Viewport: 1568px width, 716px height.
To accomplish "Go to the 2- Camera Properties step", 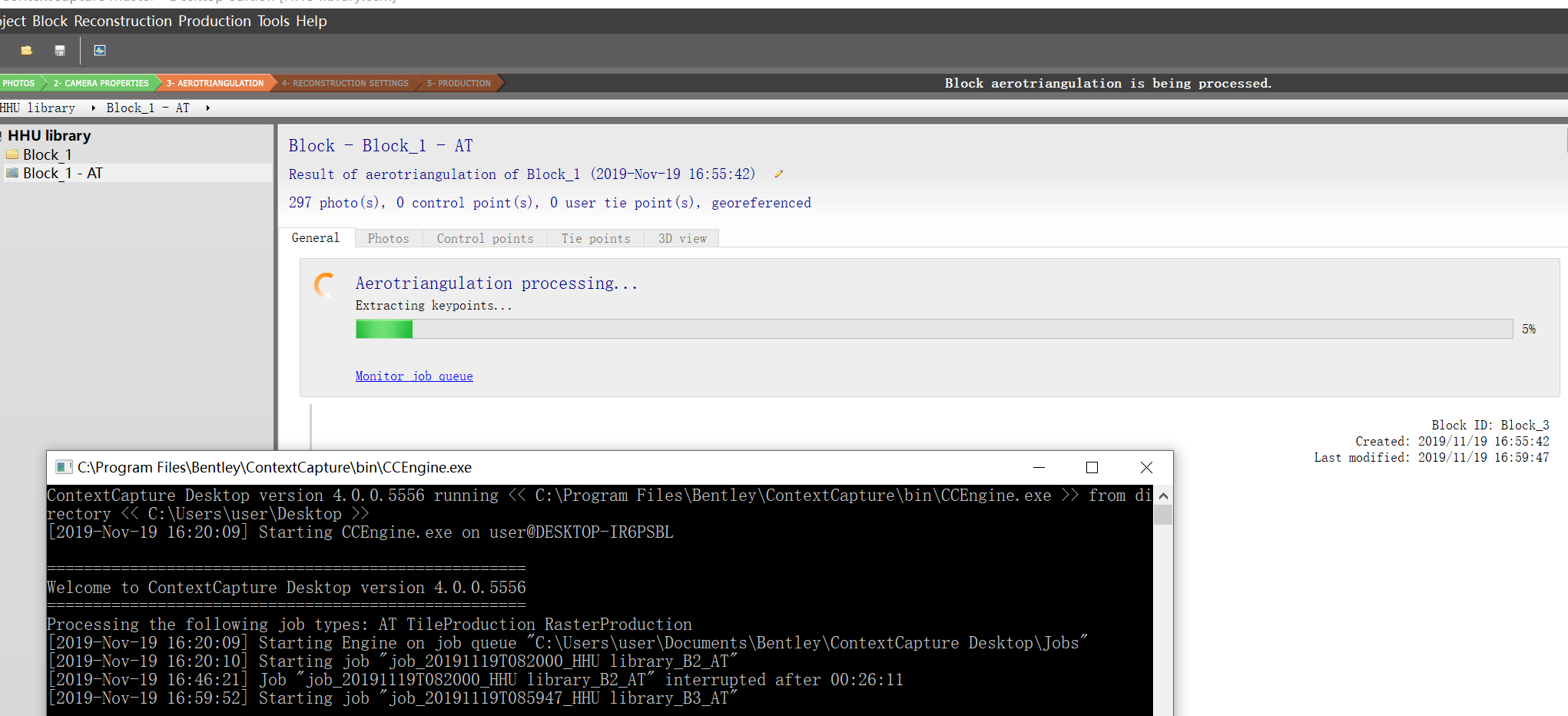I will coord(101,83).
